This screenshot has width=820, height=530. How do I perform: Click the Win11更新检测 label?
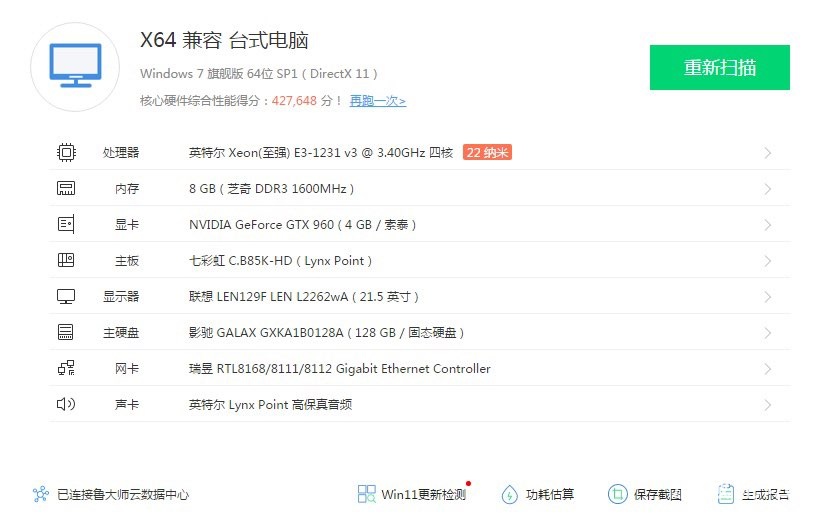click(424, 494)
